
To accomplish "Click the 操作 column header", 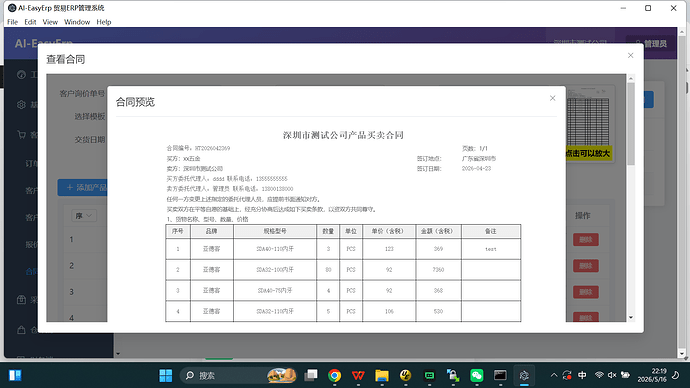I will click(x=583, y=216).
